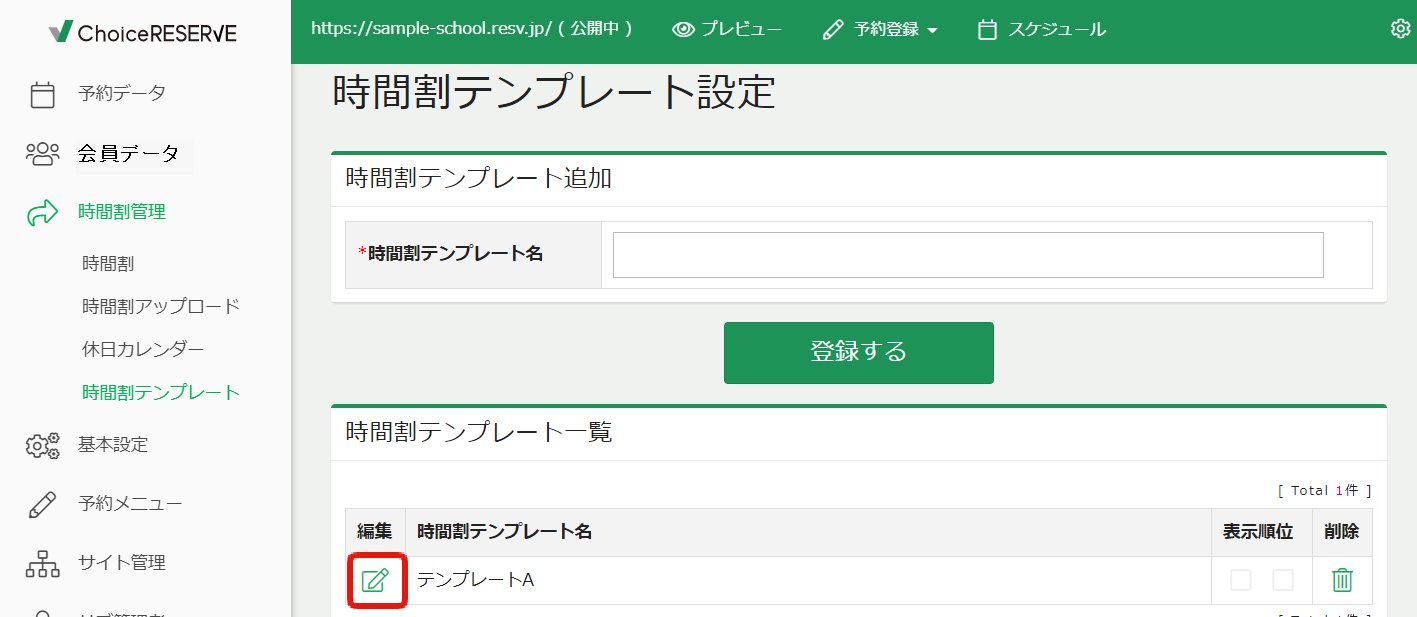Open 会員データ in the sidebar
Viewport: 1417px width, 617px height.
click(128, 153)
